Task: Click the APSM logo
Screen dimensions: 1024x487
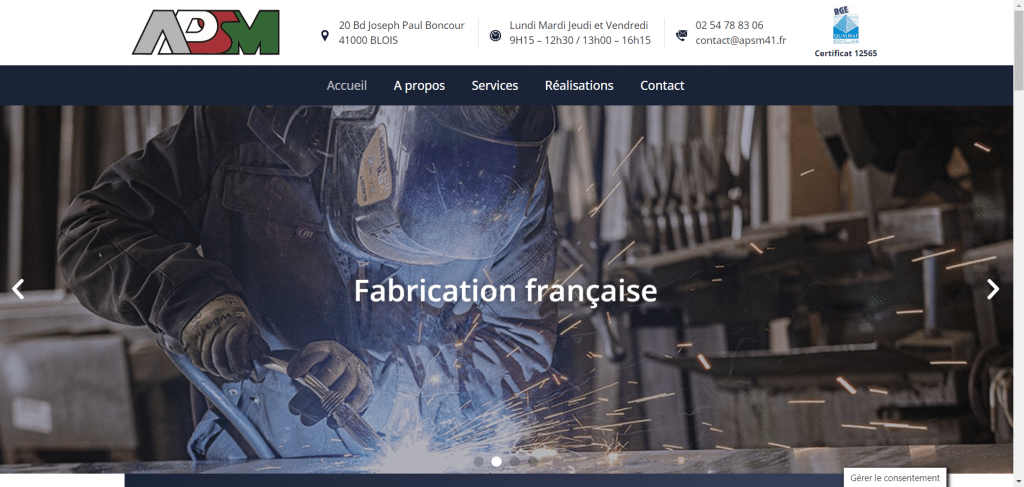Action: (x=206, y=32)
